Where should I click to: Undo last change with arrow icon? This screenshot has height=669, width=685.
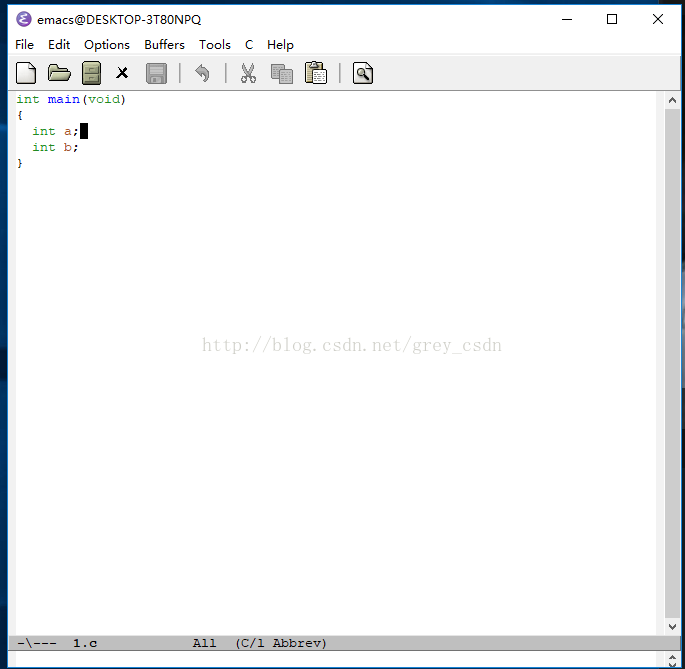coord(202,73)
